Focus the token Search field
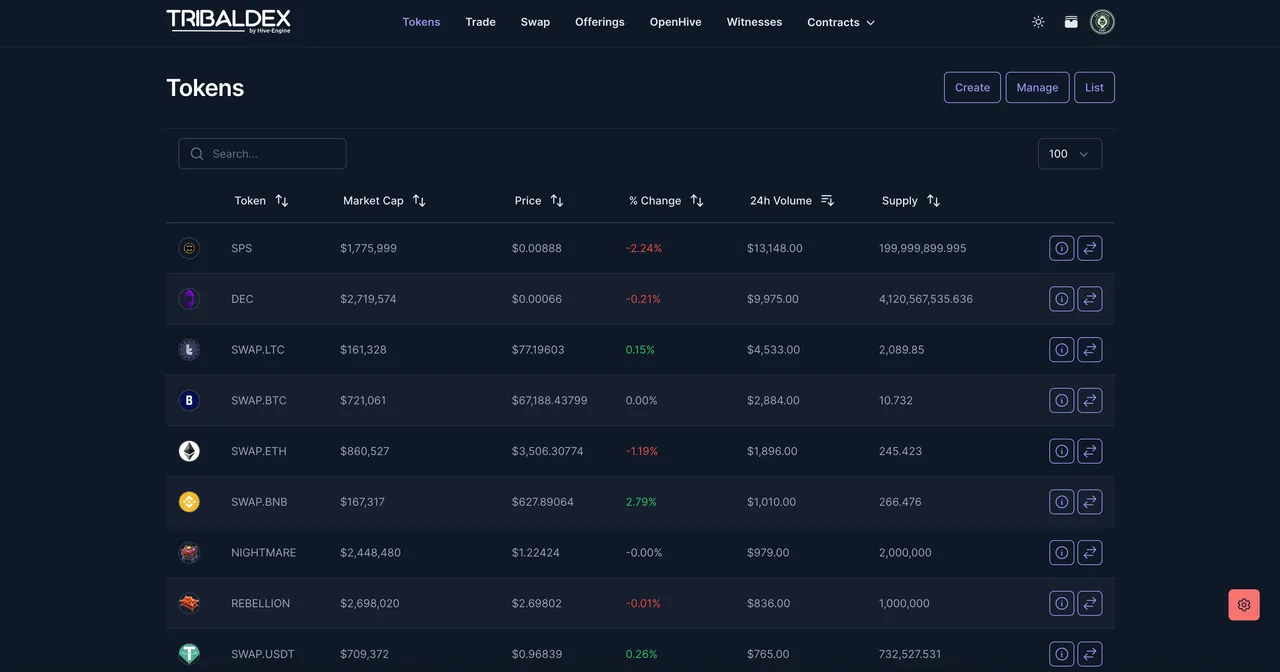The height and width of the screenshot is (672, 1280). 262,154
